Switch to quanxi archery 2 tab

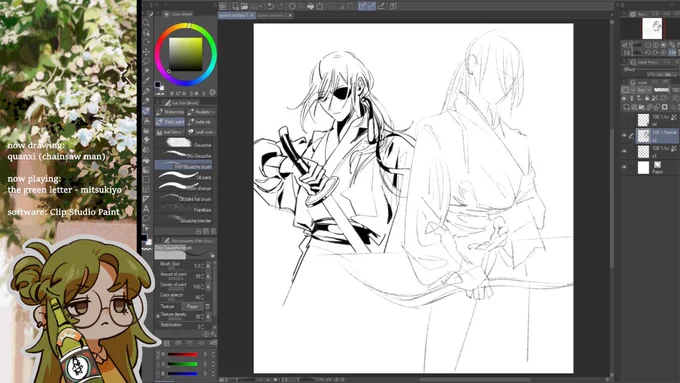pos(271,15)
